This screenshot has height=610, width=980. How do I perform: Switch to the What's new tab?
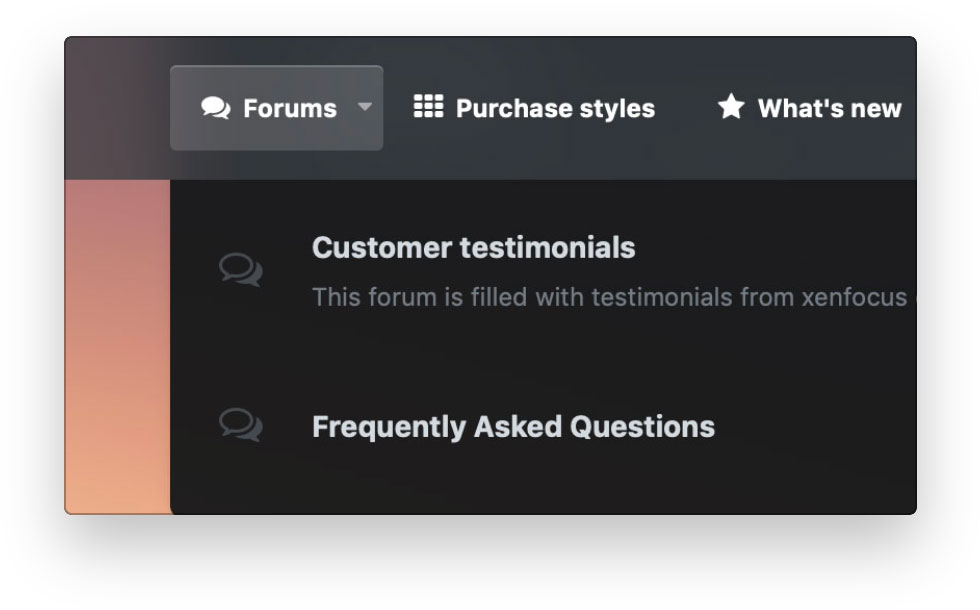[829, 108]
